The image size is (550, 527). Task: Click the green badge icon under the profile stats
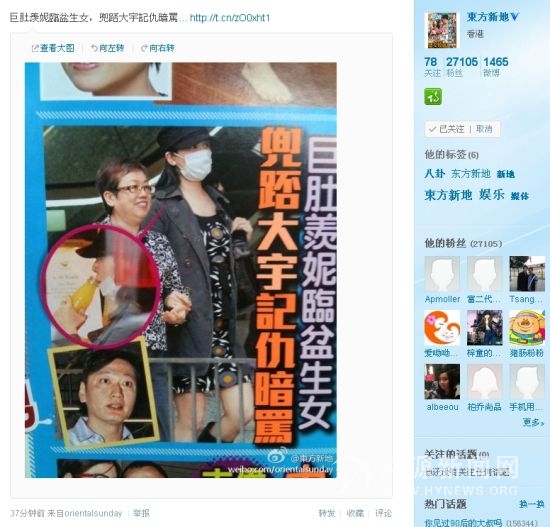[433, 97]
